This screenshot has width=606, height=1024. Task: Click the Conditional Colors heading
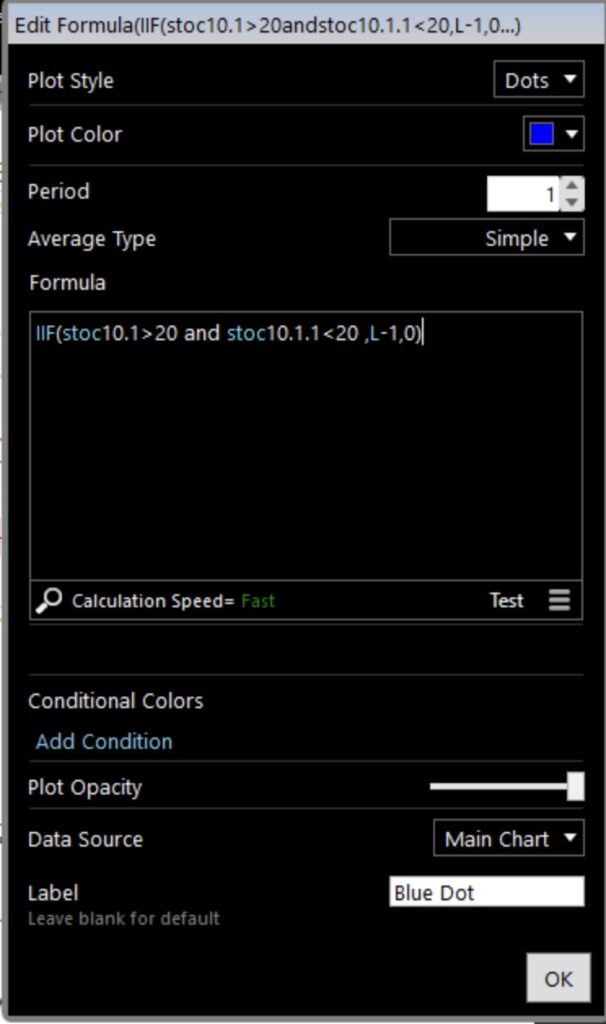coord(115,701)
